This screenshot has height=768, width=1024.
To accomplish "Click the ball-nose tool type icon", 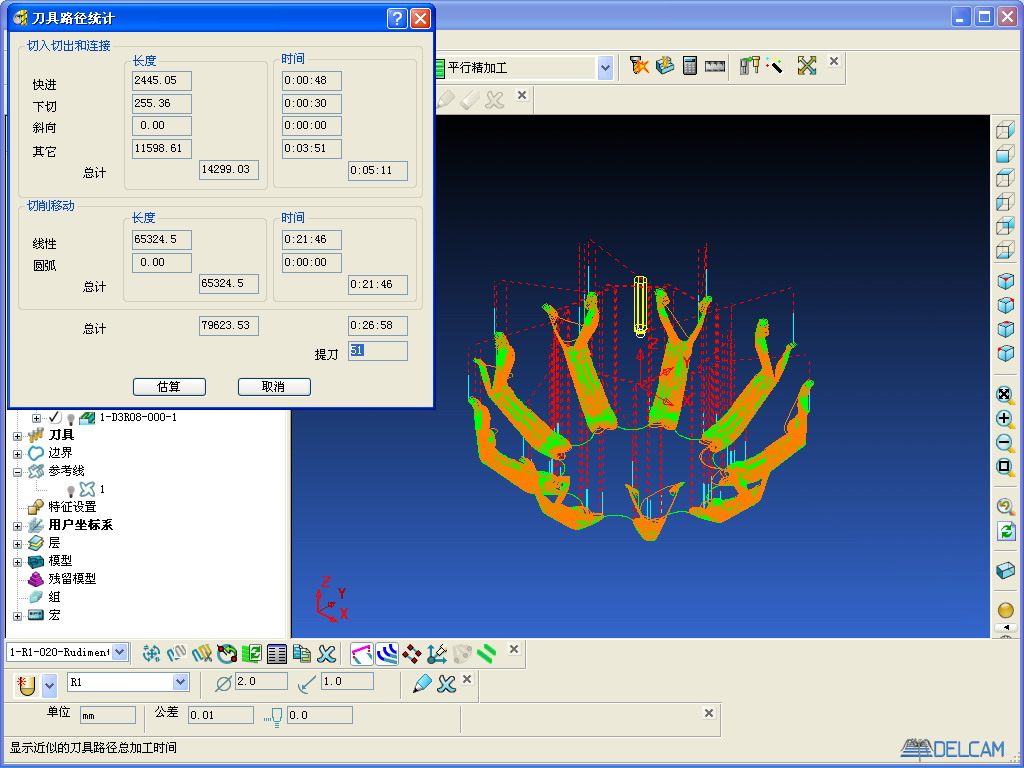I will (27, 685).
